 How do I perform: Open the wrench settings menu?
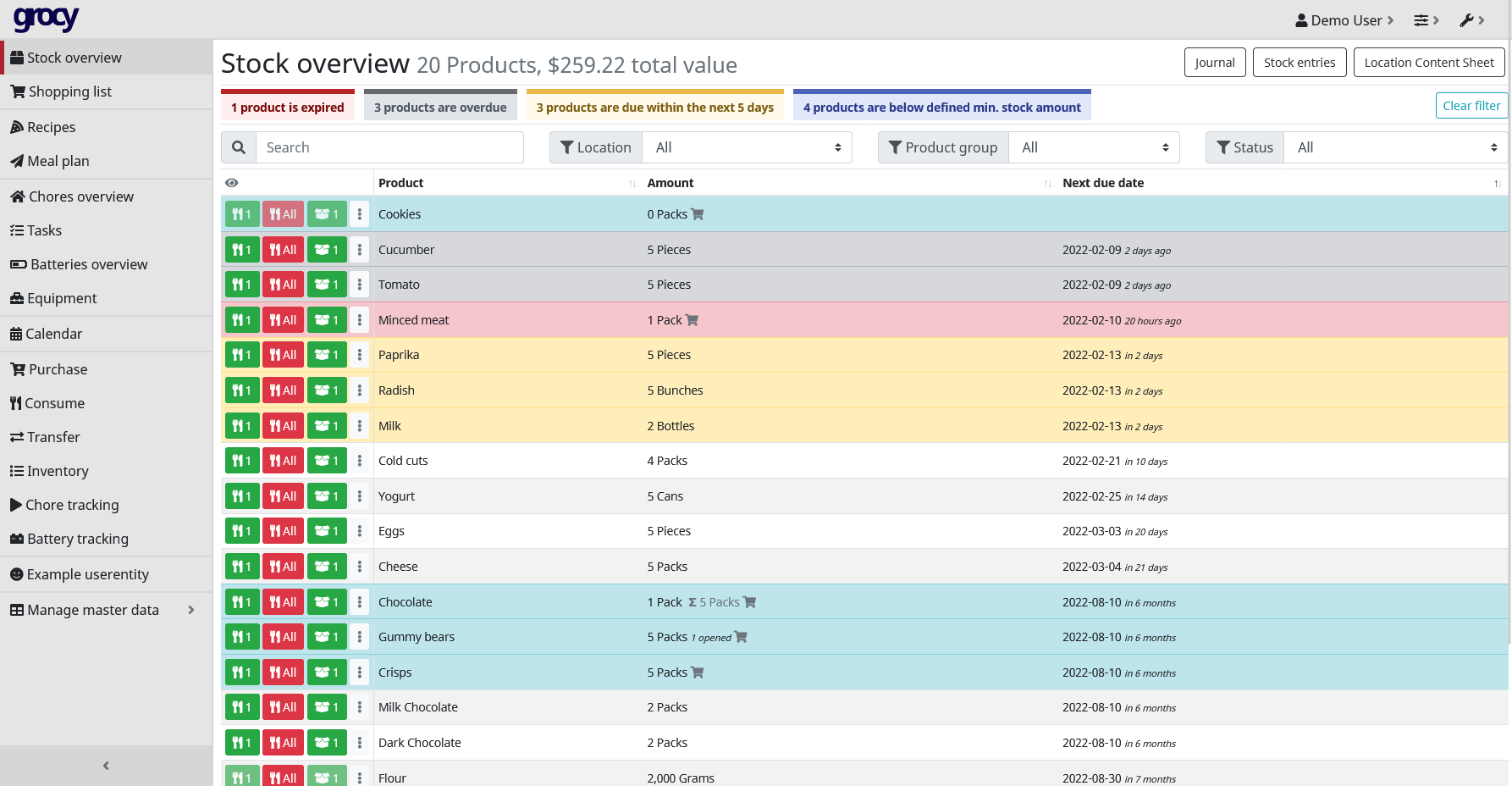click(1471, 20)
